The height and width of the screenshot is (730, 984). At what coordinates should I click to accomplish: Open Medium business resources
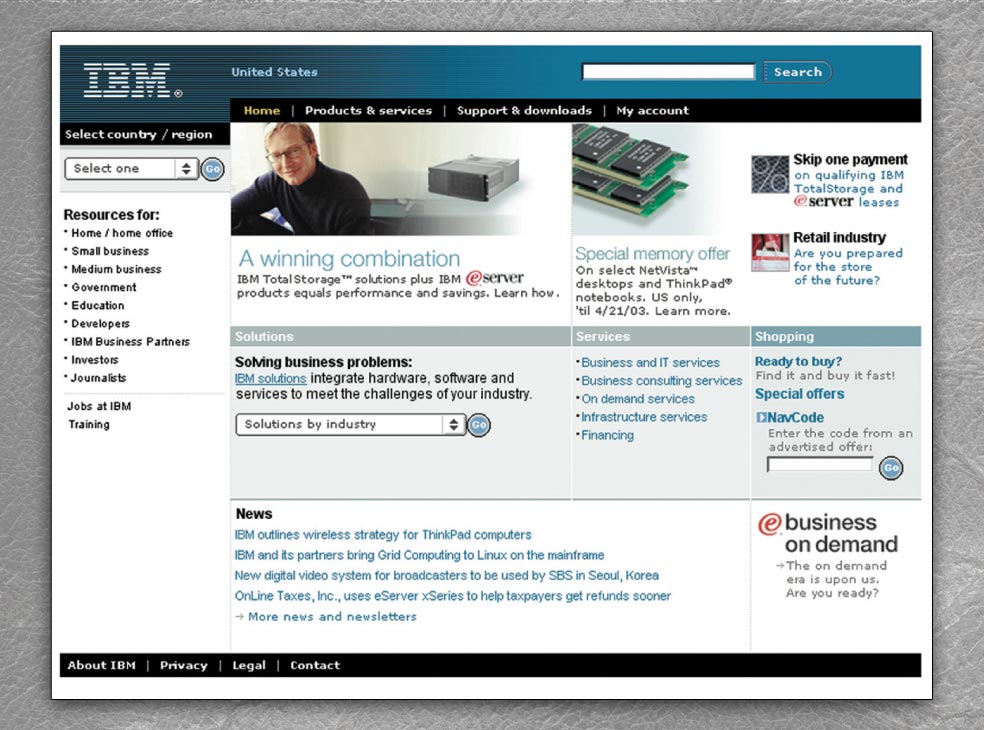click(116, 269)
